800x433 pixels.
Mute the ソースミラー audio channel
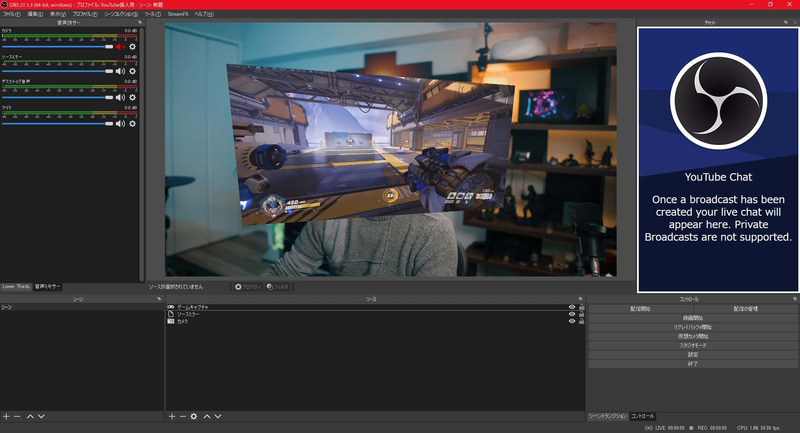click(120, 71)
